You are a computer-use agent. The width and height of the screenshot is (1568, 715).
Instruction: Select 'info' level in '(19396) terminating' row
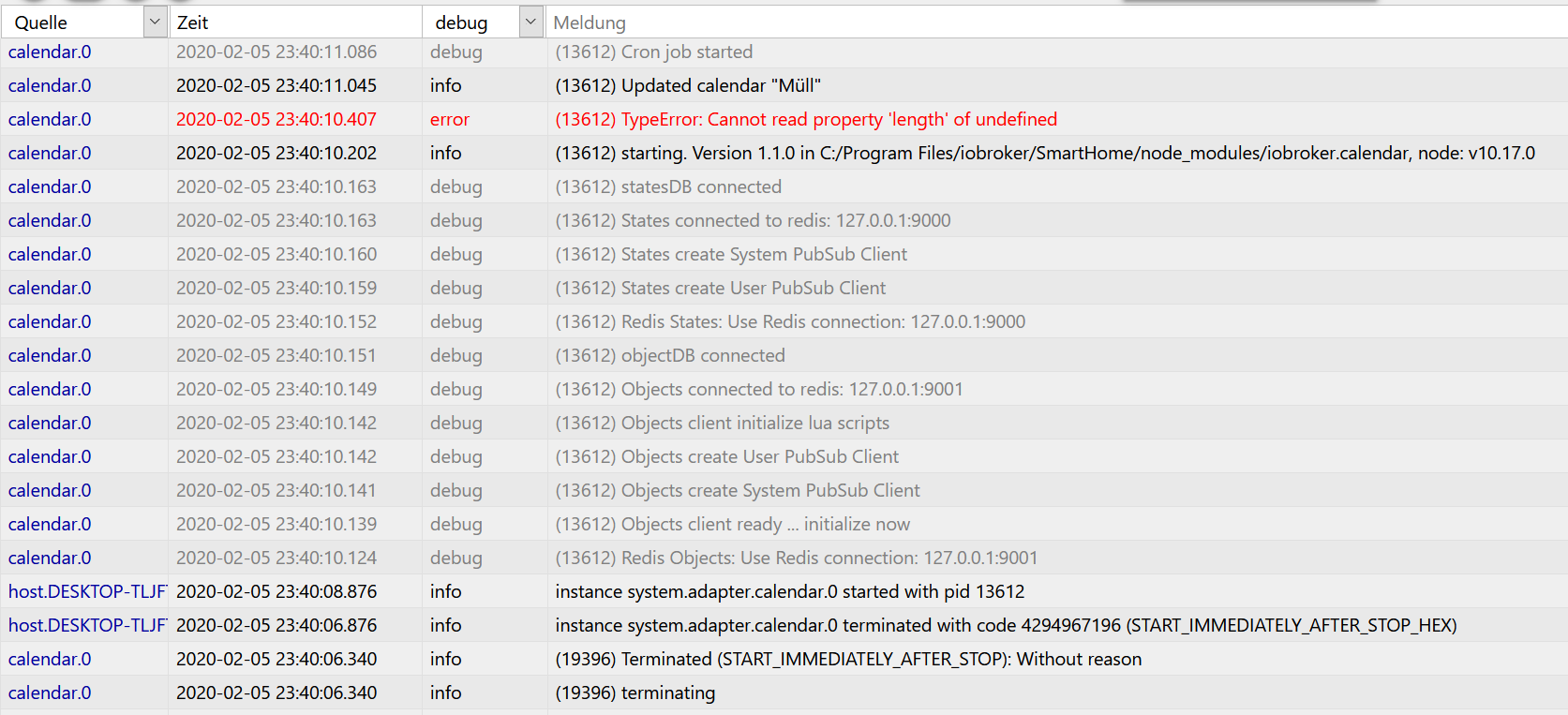click(x=446, y=693)
